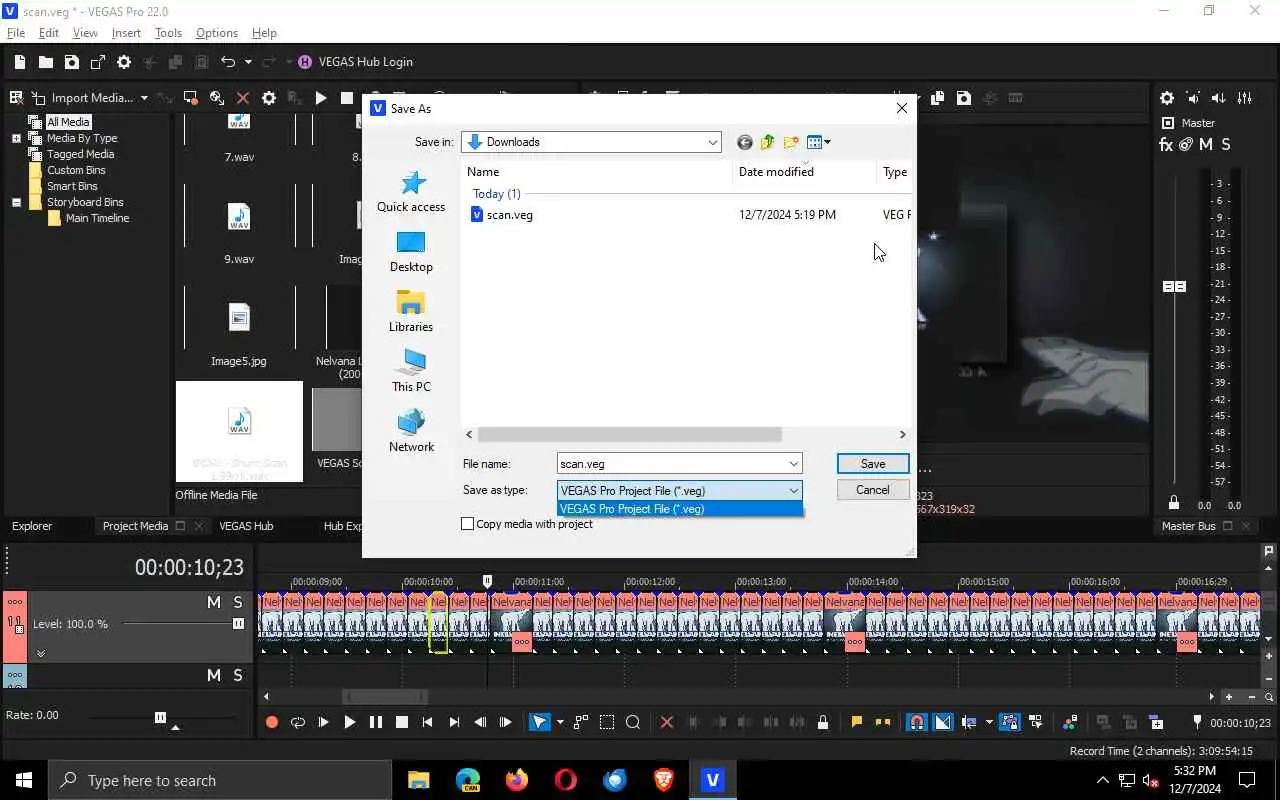Mute the video track with level control
1280x800 pixels.
click(x=213, y=602)
